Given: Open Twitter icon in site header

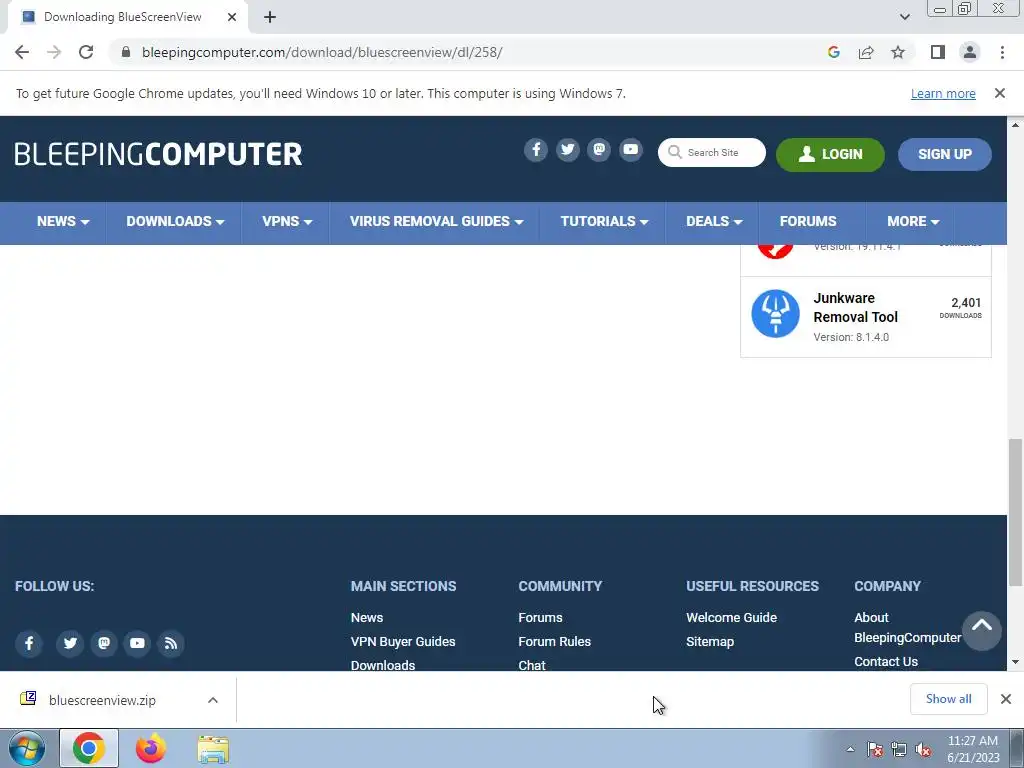Looking at the screenshot, I should coord(568,150).
